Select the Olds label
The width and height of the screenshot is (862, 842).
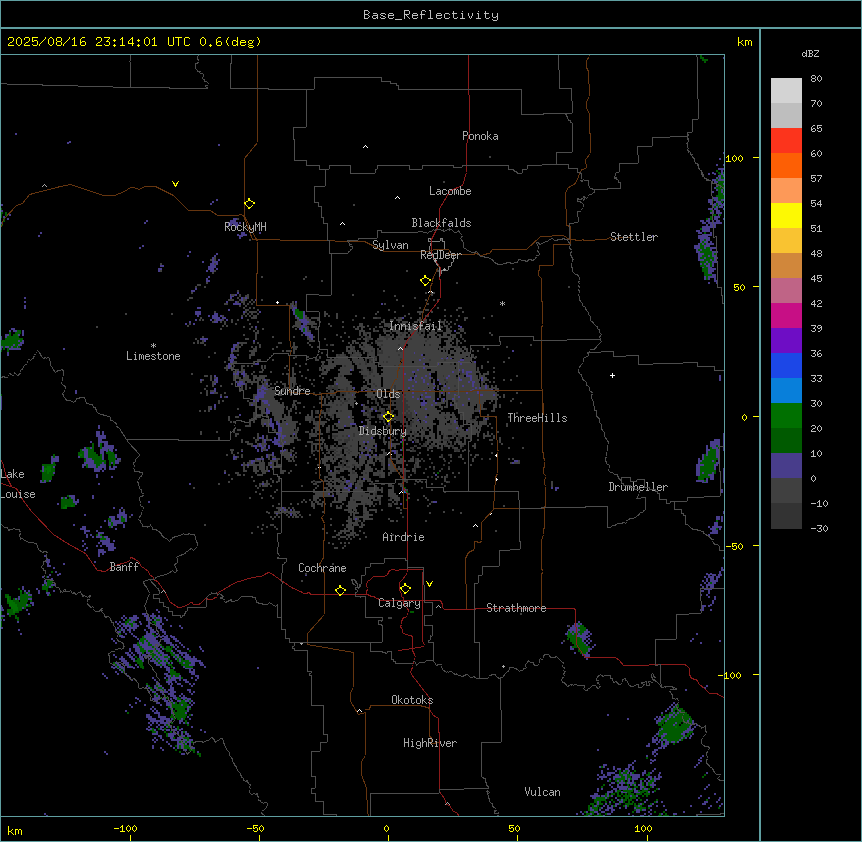coord(388,394)
